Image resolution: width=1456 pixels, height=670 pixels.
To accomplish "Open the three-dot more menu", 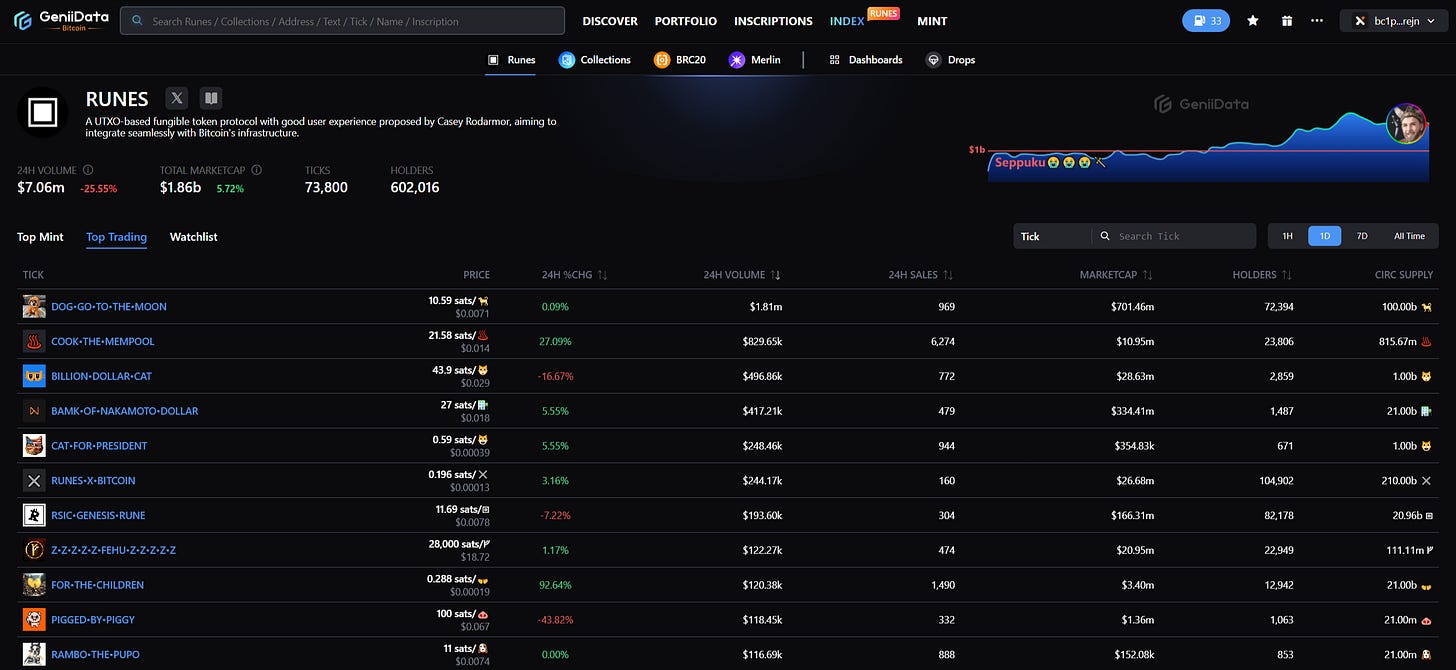I will [1317, 20].
